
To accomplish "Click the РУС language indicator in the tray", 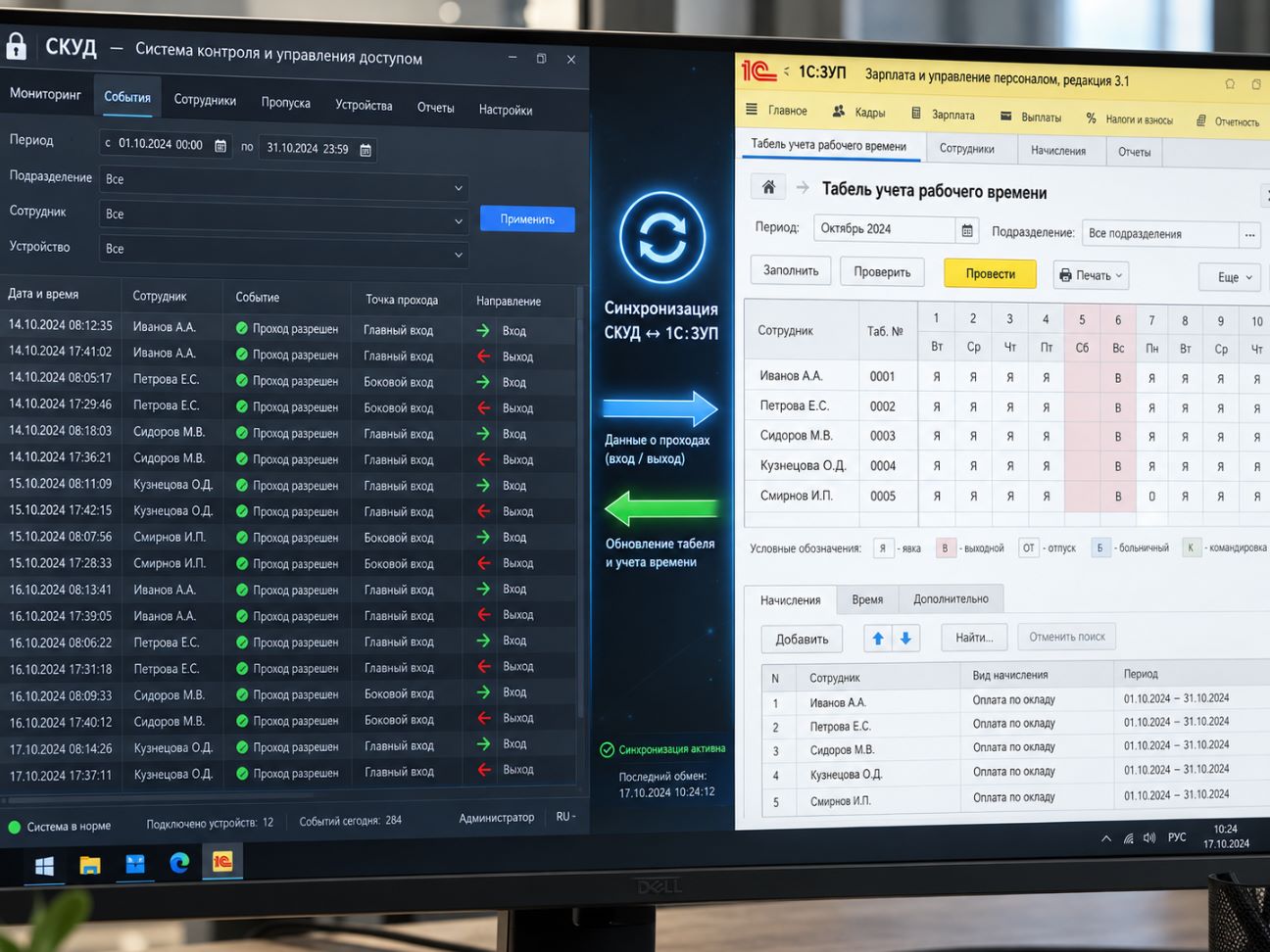I will point(1177,837).
